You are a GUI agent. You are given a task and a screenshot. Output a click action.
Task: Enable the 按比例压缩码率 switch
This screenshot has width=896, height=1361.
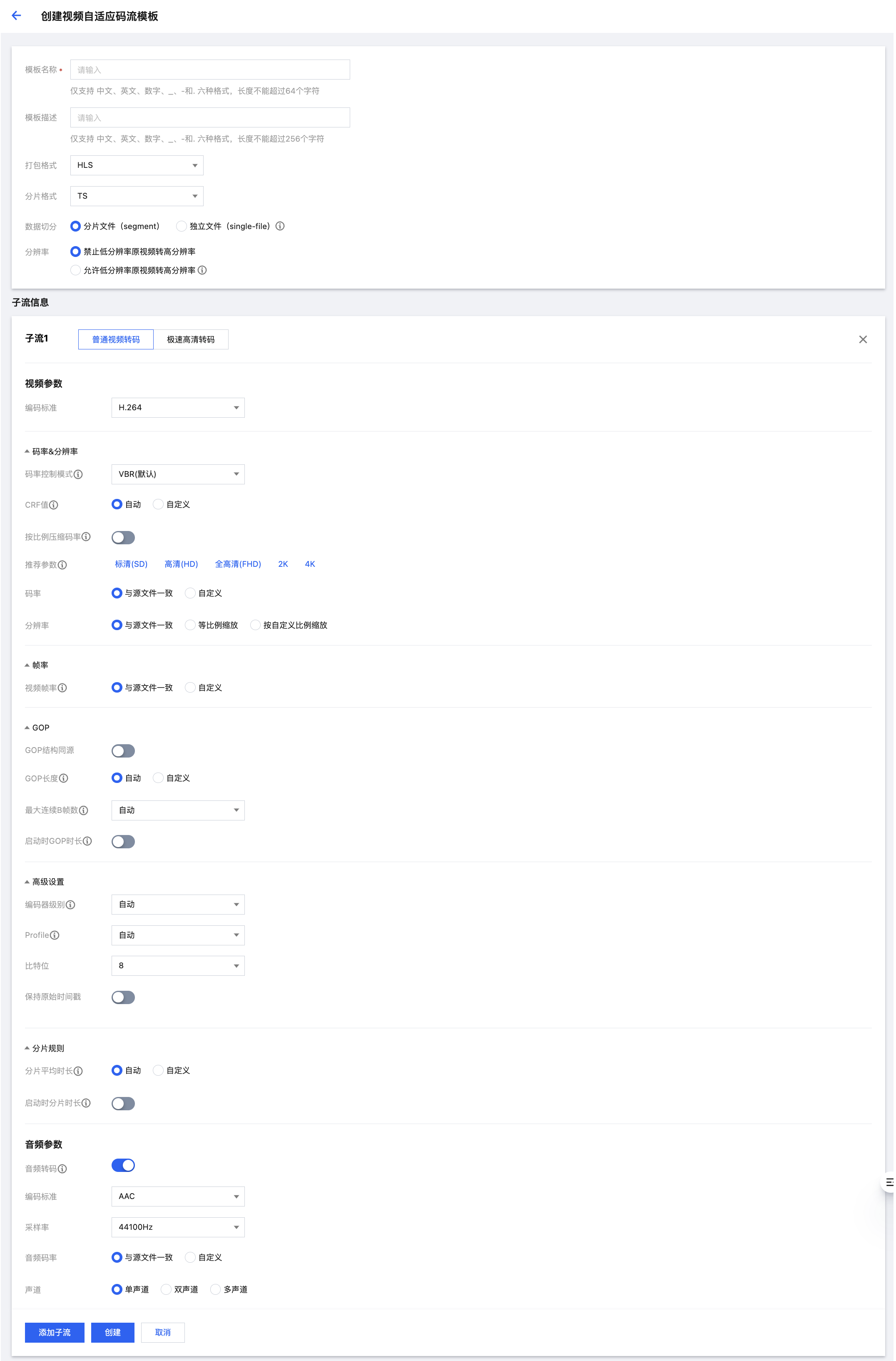click(x=123, y=538)
